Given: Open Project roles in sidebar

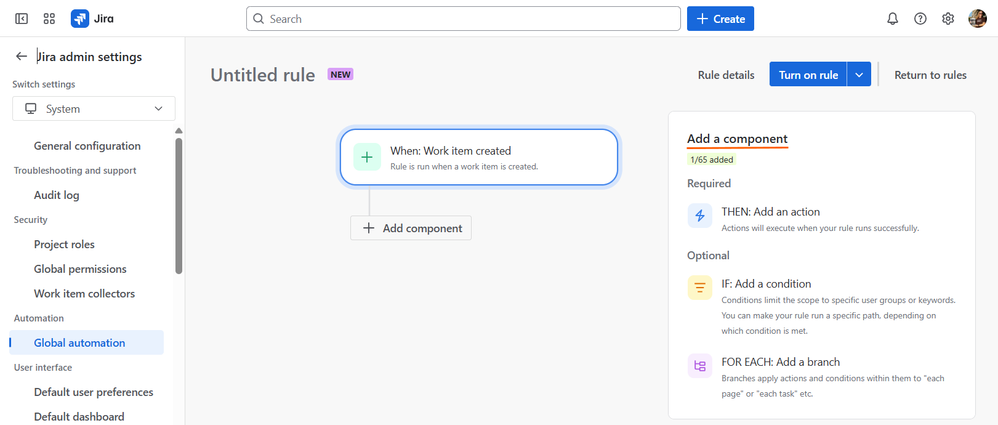Looking at the screenshot, I should [64, 244].
